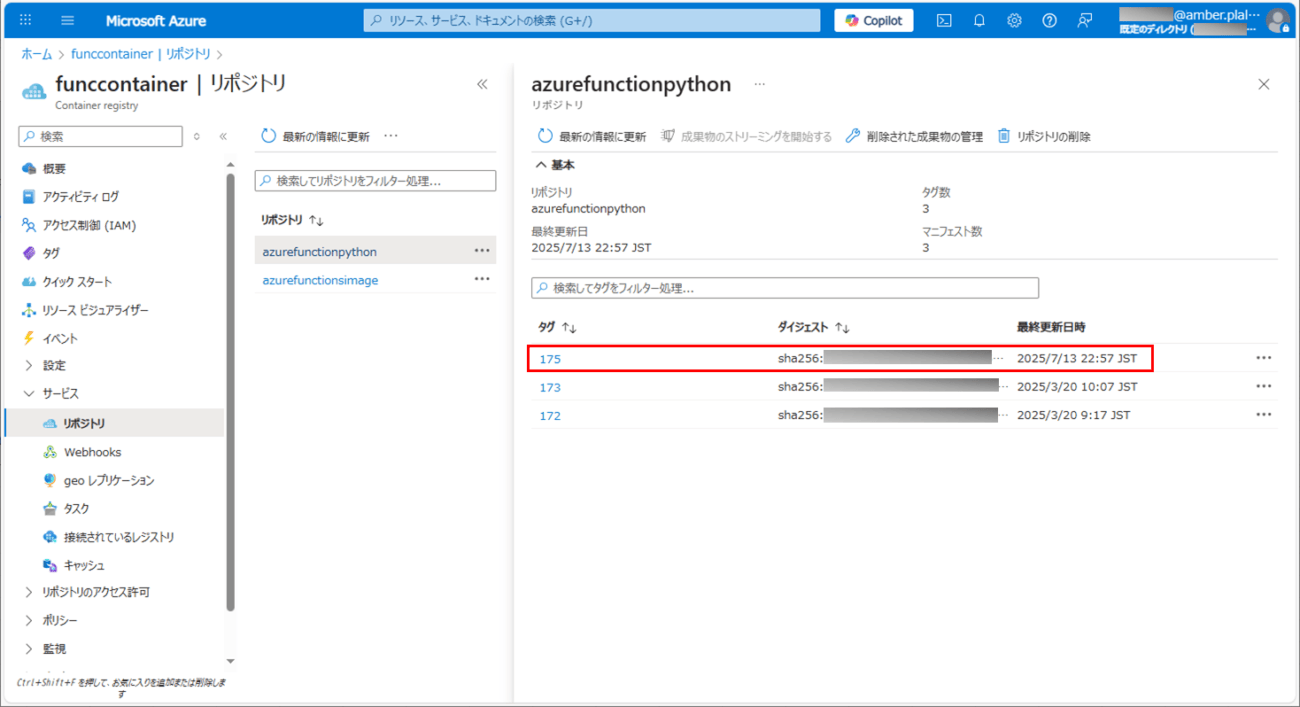Refresh the repository list with 最新の情報に更新
The height and width of the screenshot is (707, 1300).
pos(315,136)
